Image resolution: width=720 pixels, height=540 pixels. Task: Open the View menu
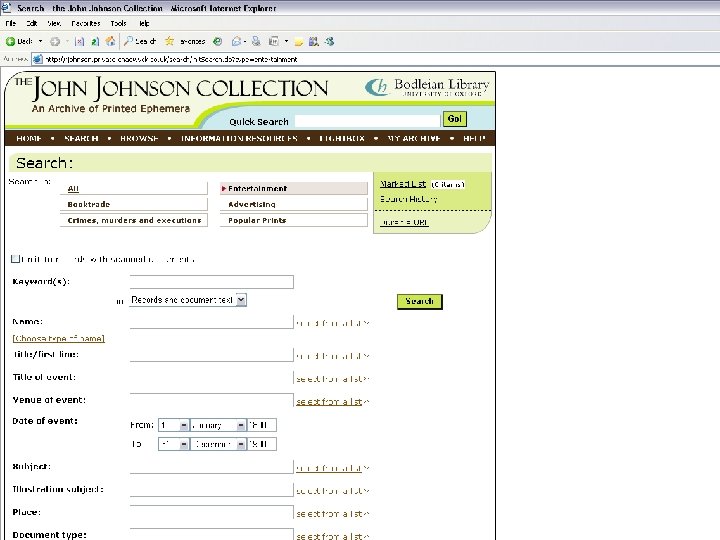pos(54,23)
